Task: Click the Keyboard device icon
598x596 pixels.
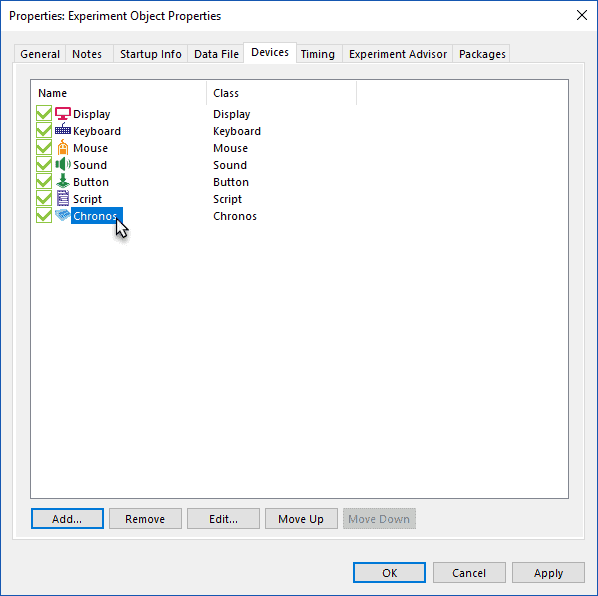Action: pyautogui.click(x=63, y=130)
